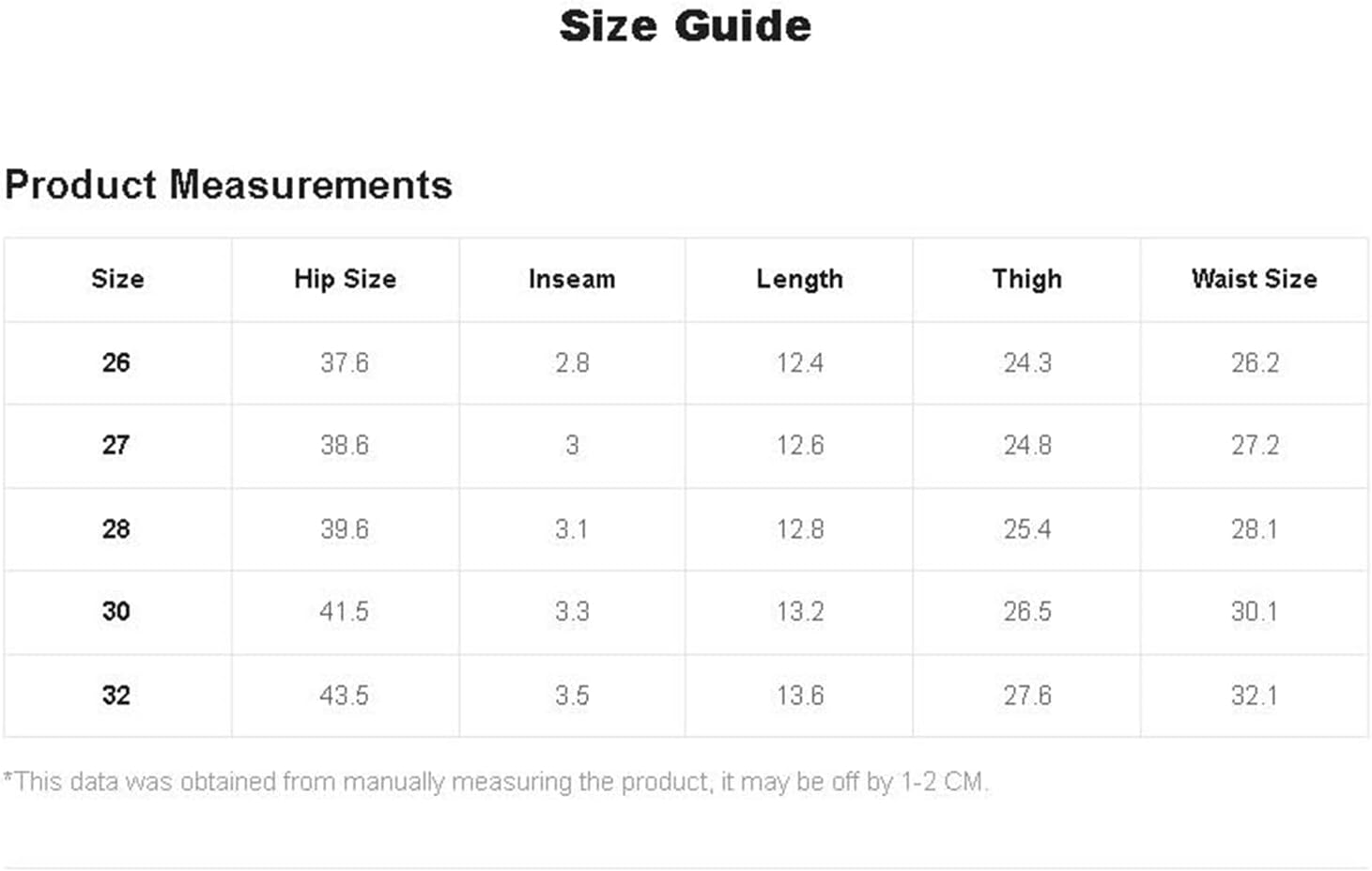1372x871 pixels.
Task: Click the manual measuring disclaimer note
Action: [x=496, y=782]
